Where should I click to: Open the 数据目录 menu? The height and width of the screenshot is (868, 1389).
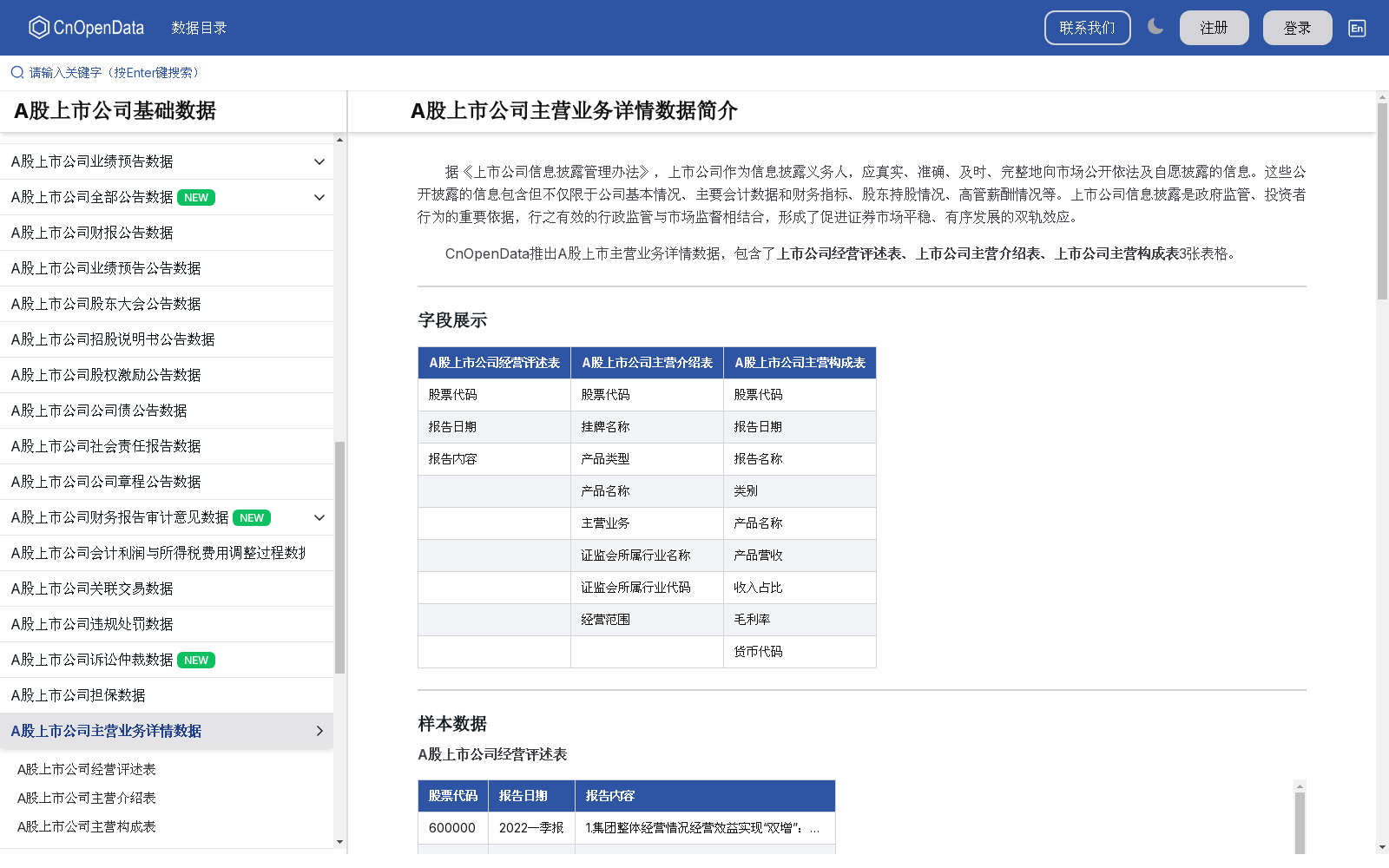click(199, 27)
